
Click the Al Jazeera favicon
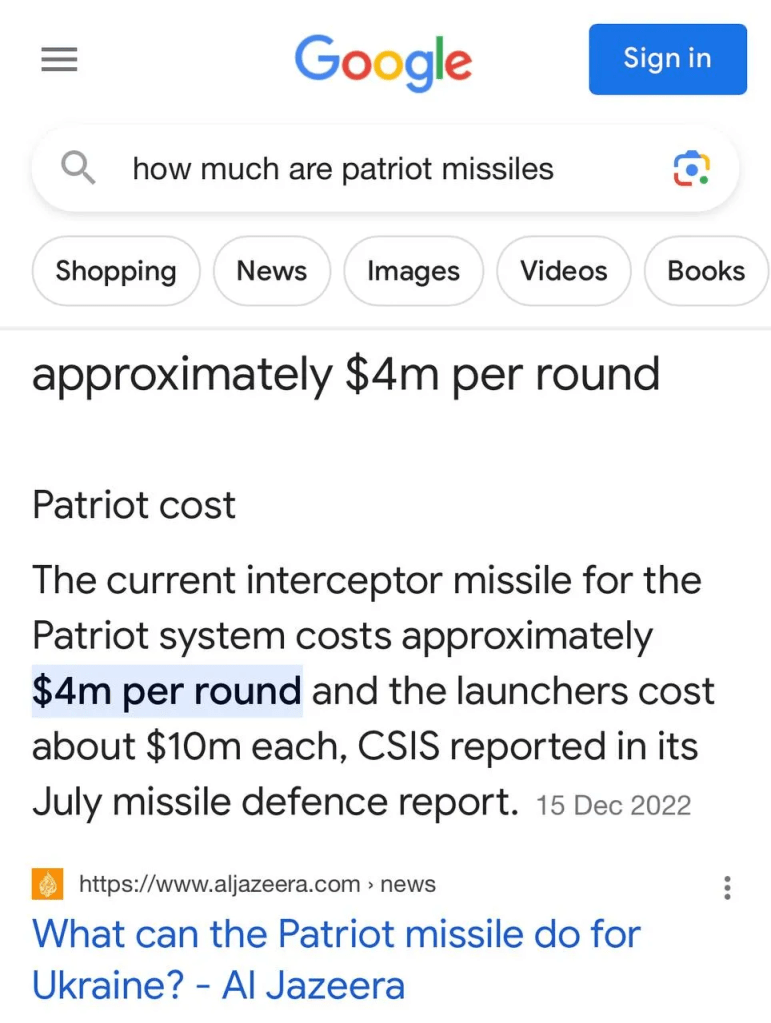(47, 884)
